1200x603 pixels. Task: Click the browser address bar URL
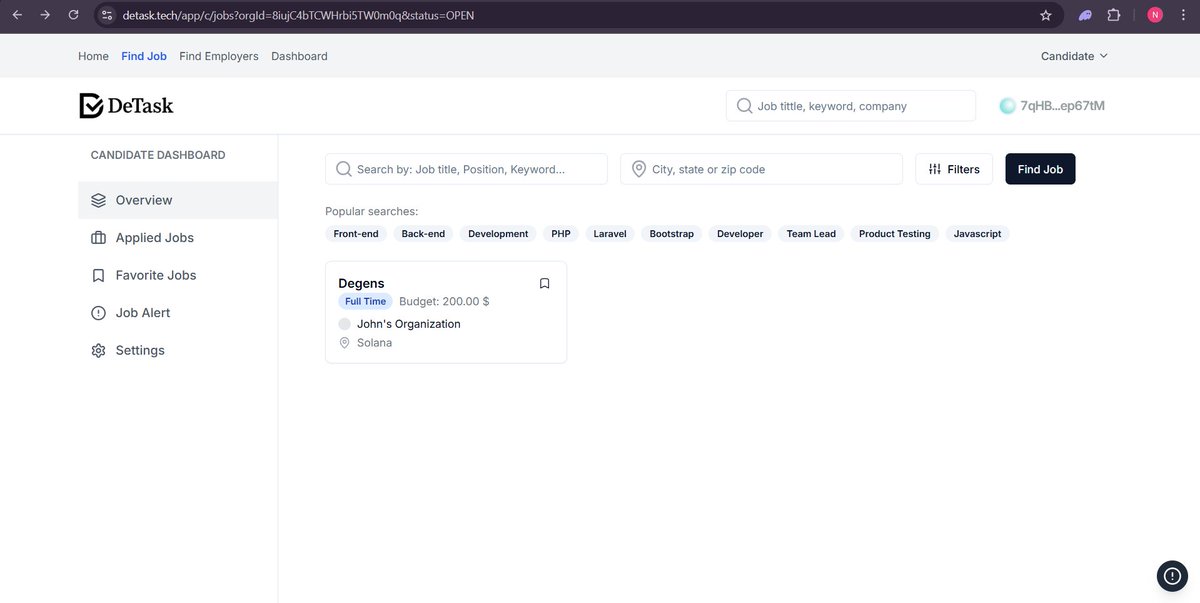tap(296, 15)
